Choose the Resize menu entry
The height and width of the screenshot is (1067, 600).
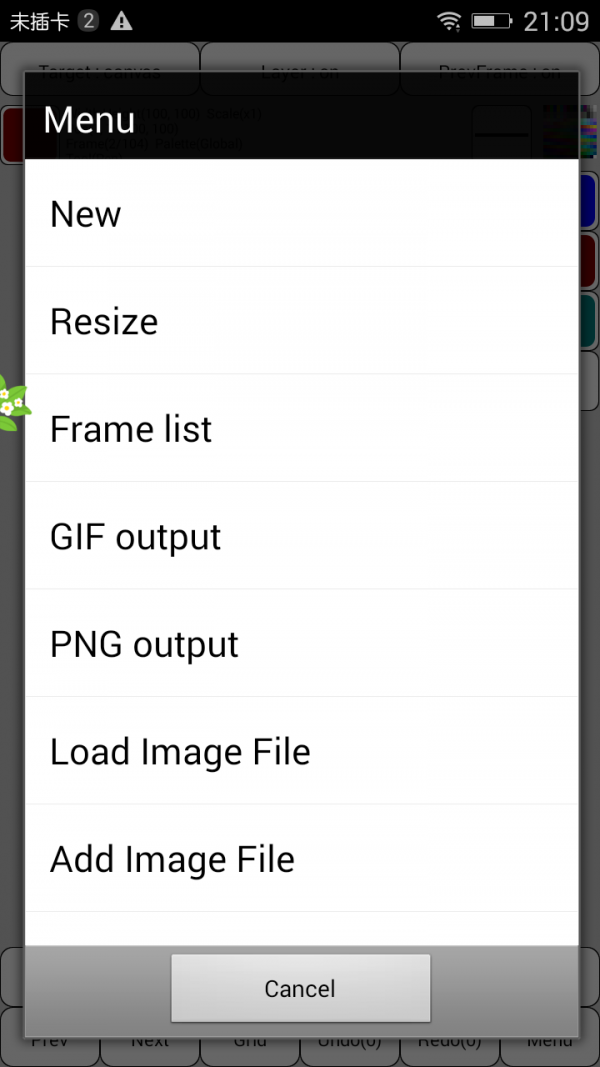300,322
